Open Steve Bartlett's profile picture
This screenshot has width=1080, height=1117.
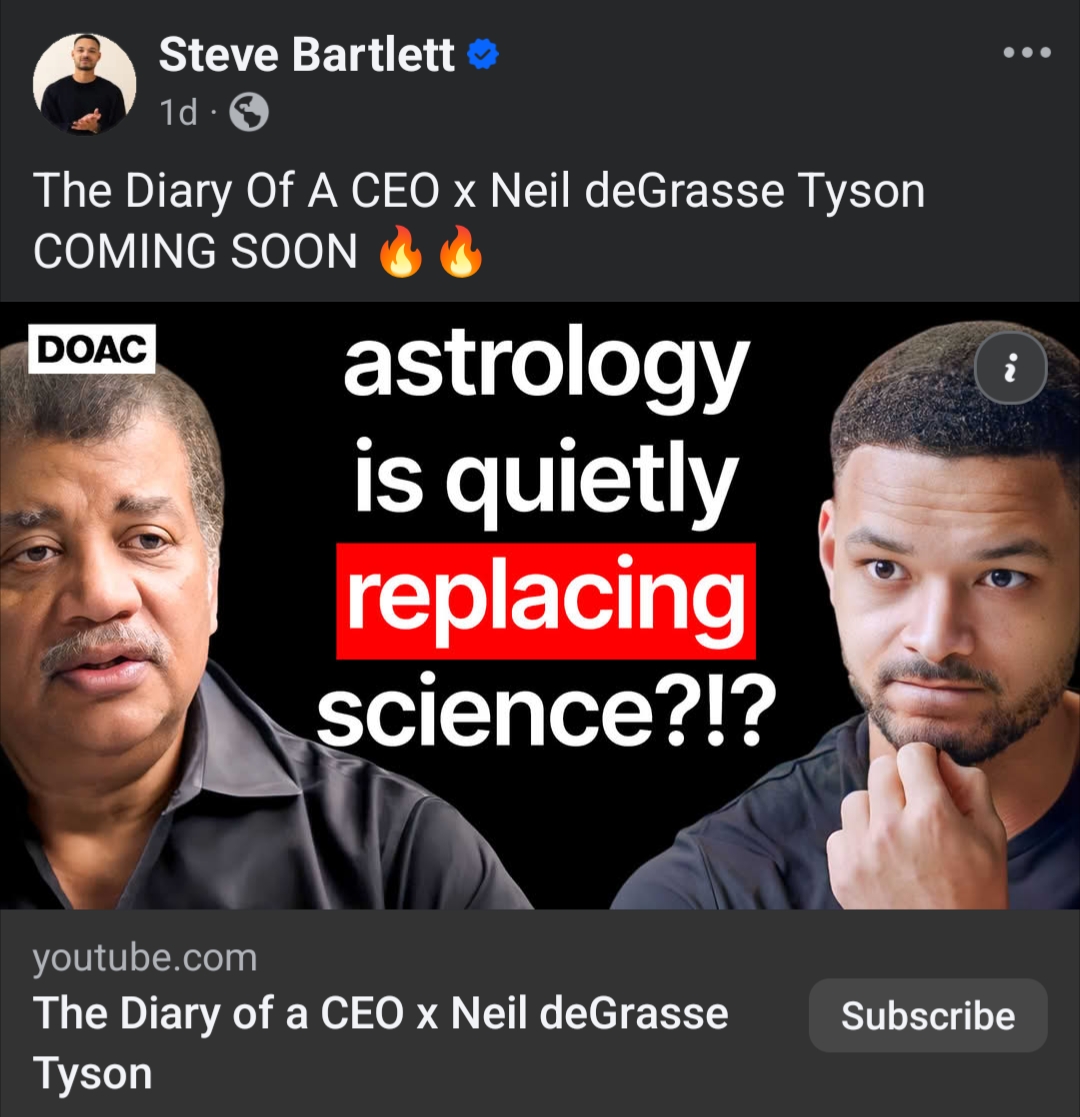[84, 84]
